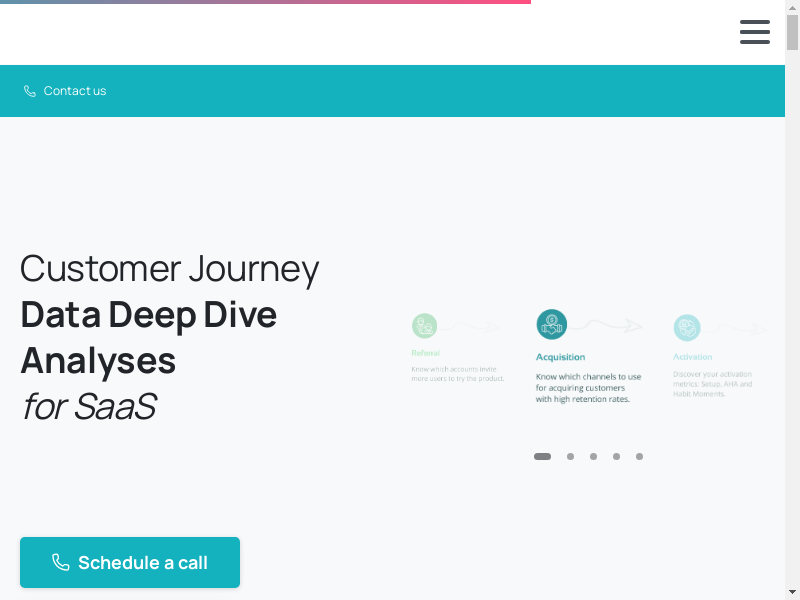Click the phone icon inside the Schedule a call button

point(61,562)
